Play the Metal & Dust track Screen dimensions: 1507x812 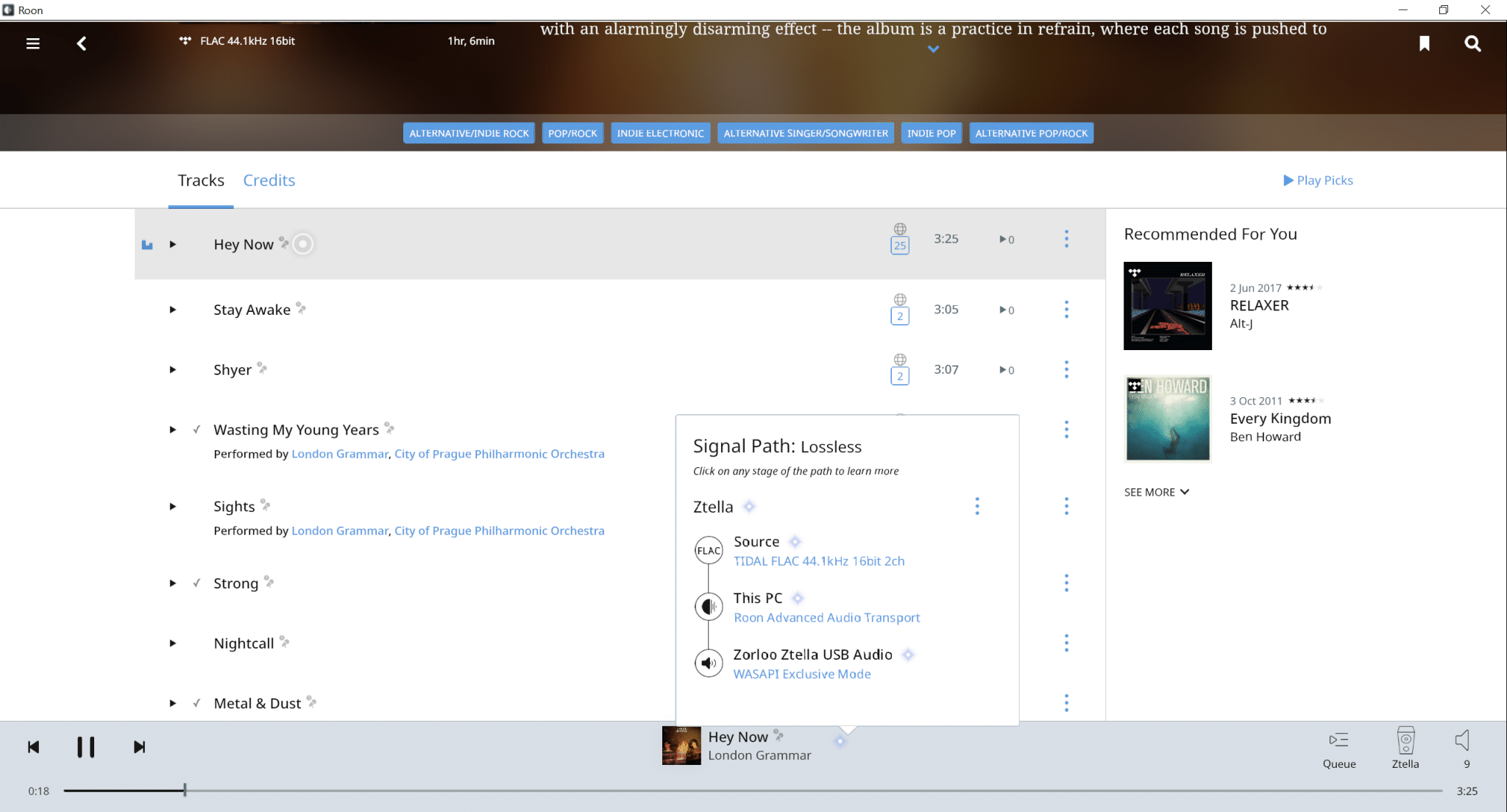click(173, 703)
